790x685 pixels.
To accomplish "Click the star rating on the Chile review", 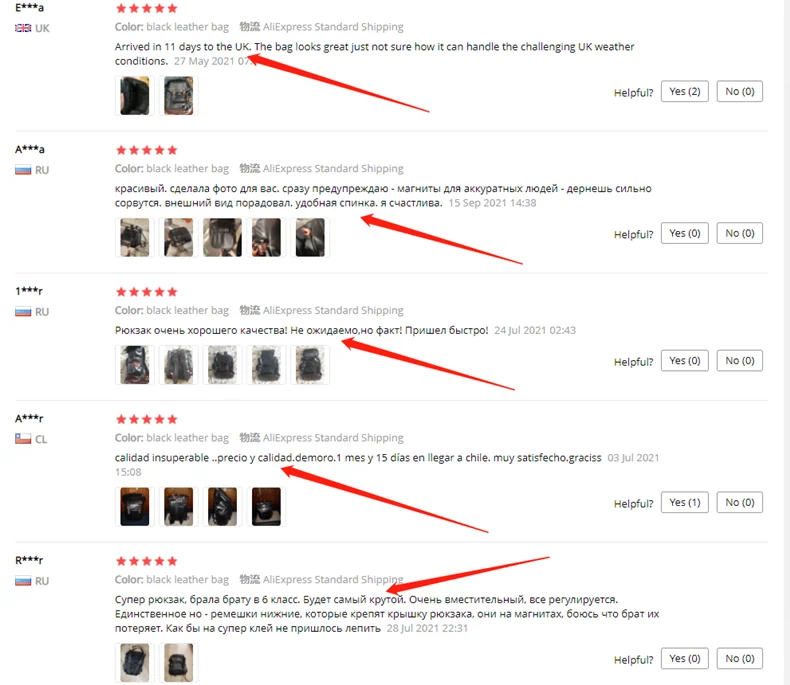I will click(x=147, y=420).
